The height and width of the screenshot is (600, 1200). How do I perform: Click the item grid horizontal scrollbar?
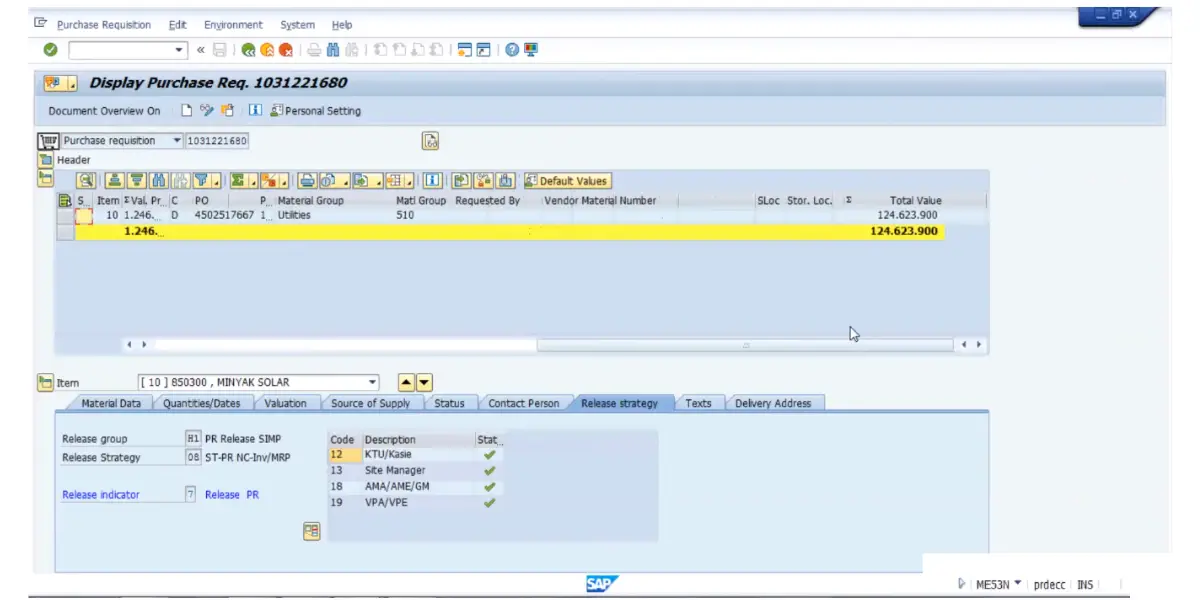(745, 345)
